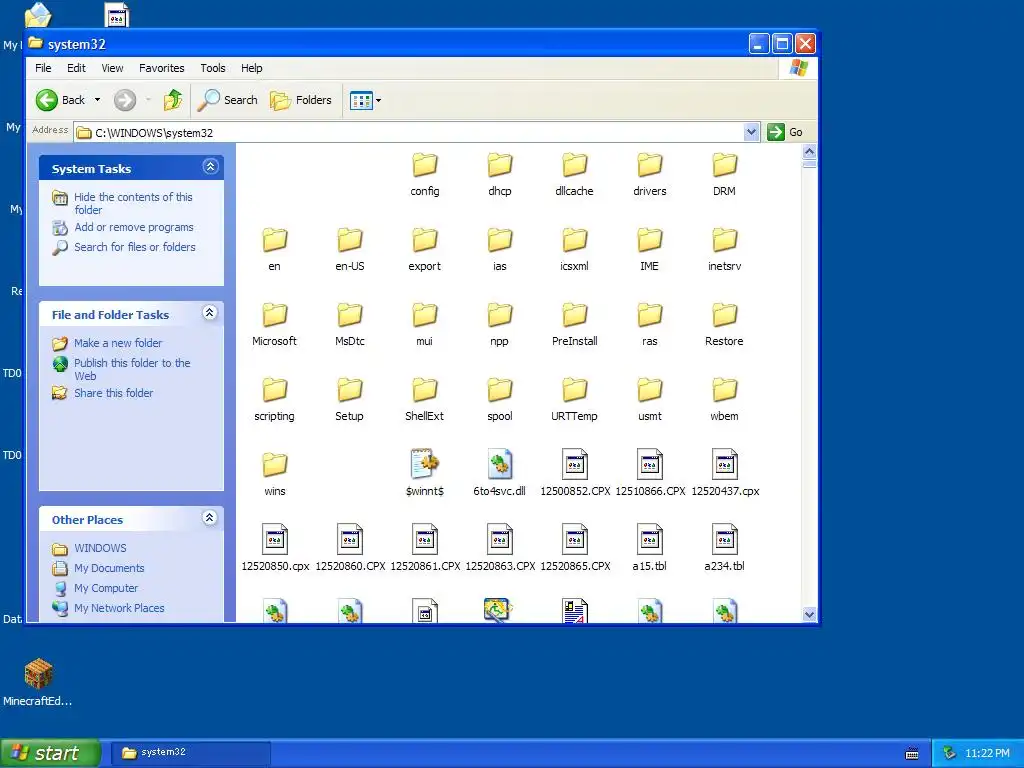The height and width of the screenshot is (768, 1024).
Task: Select the URTTemp folder icon
Action: click(575, 391)
